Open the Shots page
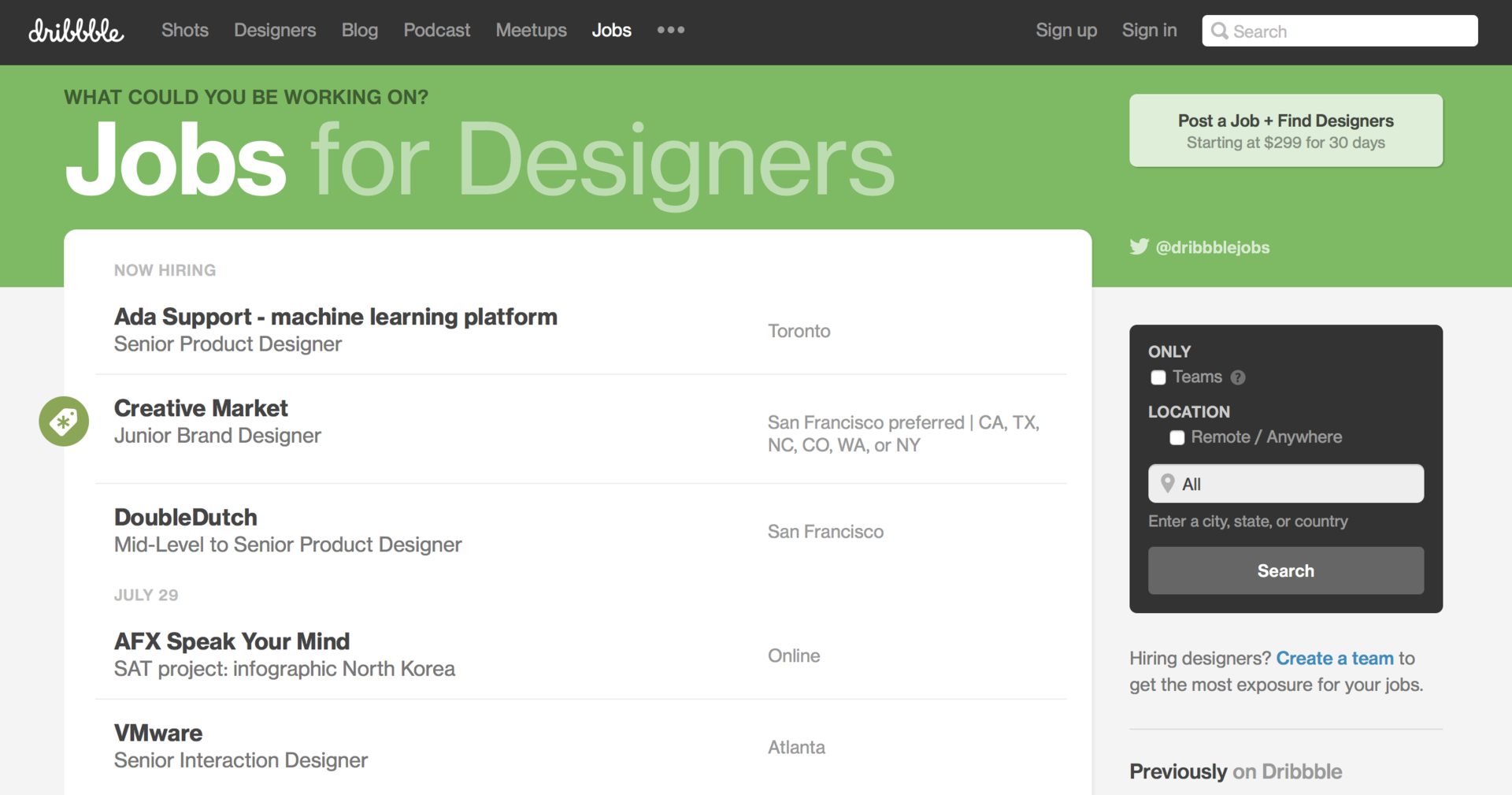 pyautogui.click(x=185, y=30)
